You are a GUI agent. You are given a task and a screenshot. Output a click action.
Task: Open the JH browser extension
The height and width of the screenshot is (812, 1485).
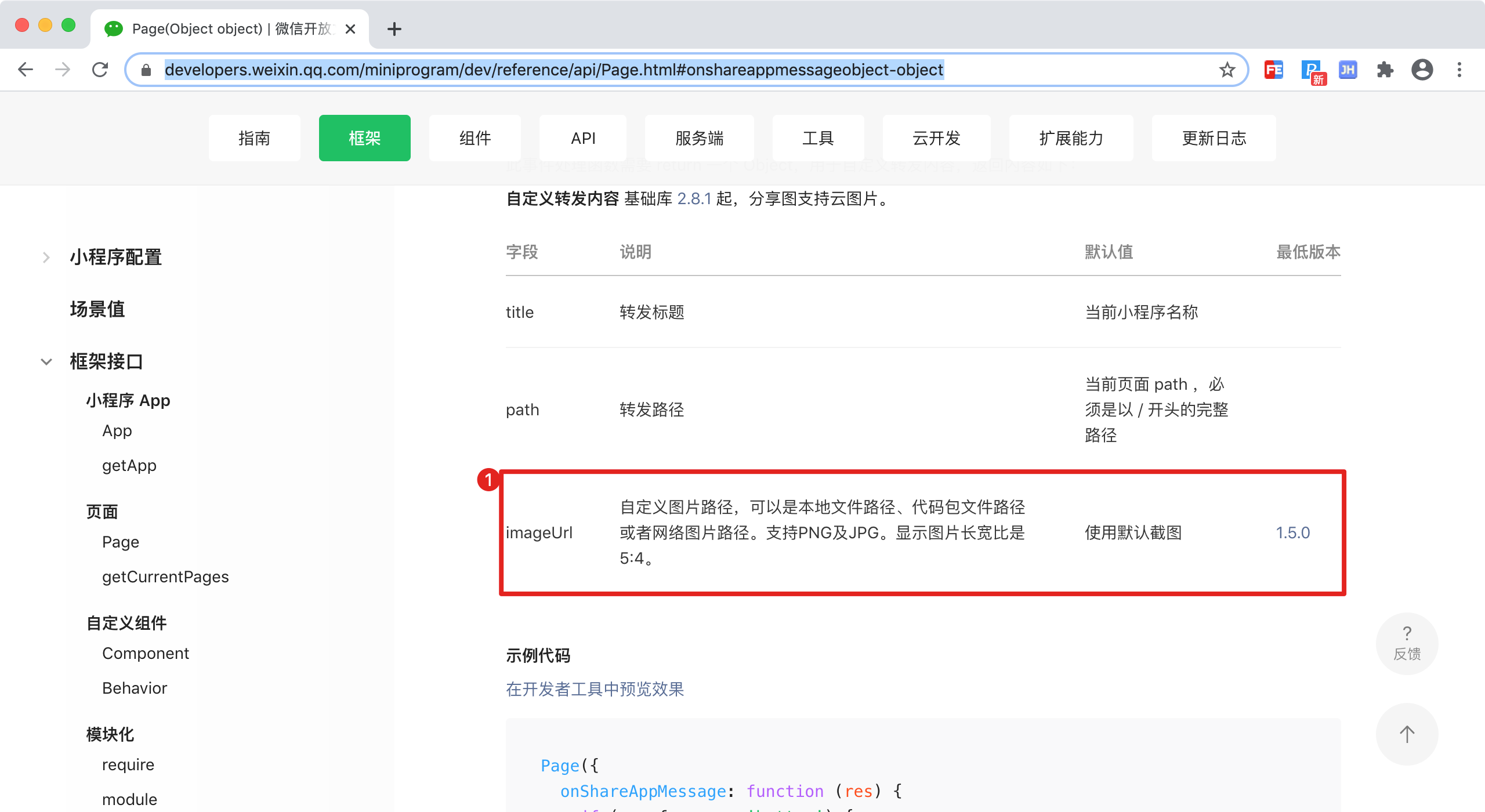(1348, 70)
